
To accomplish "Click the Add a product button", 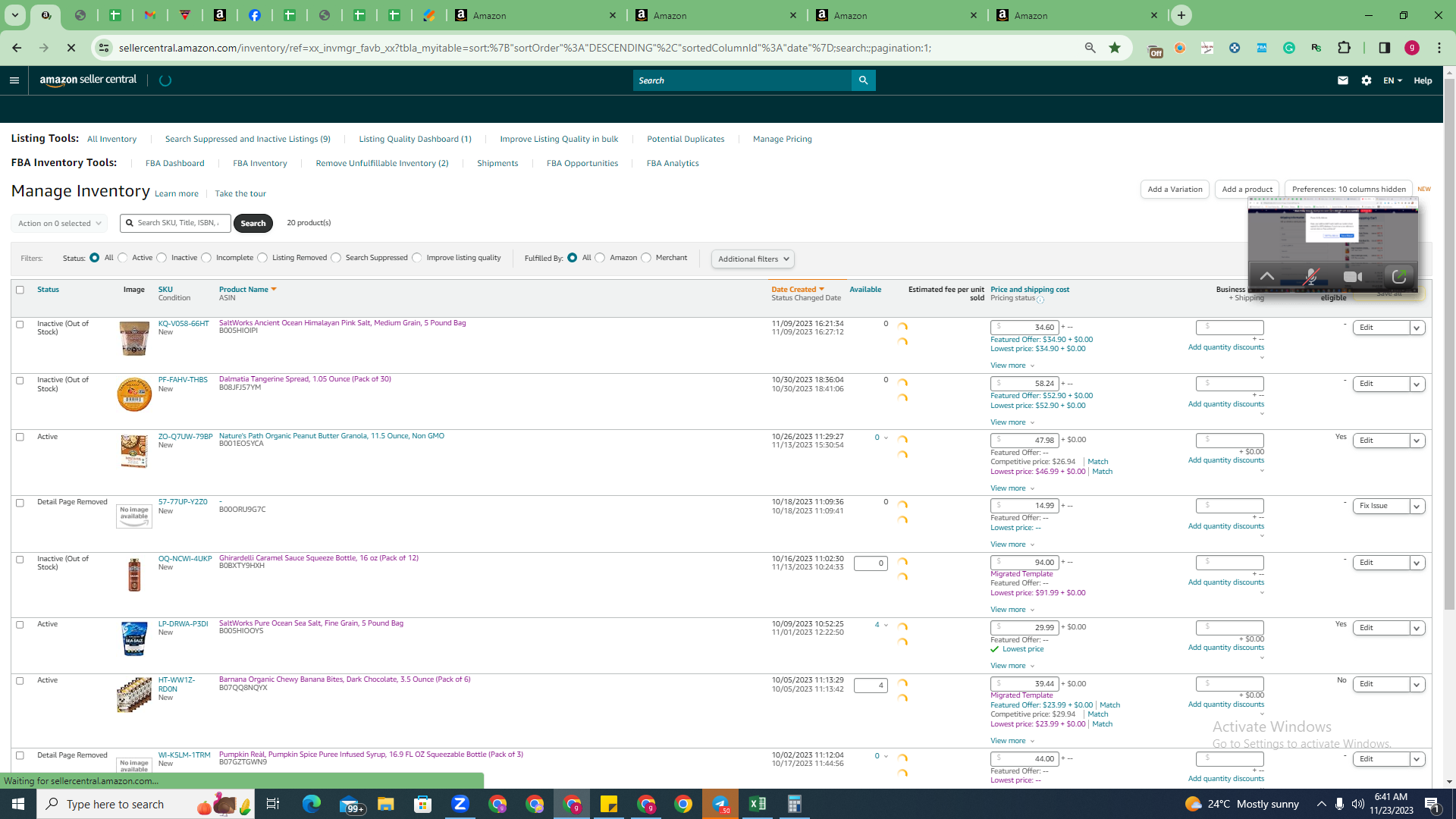I will pos(1247,190).
